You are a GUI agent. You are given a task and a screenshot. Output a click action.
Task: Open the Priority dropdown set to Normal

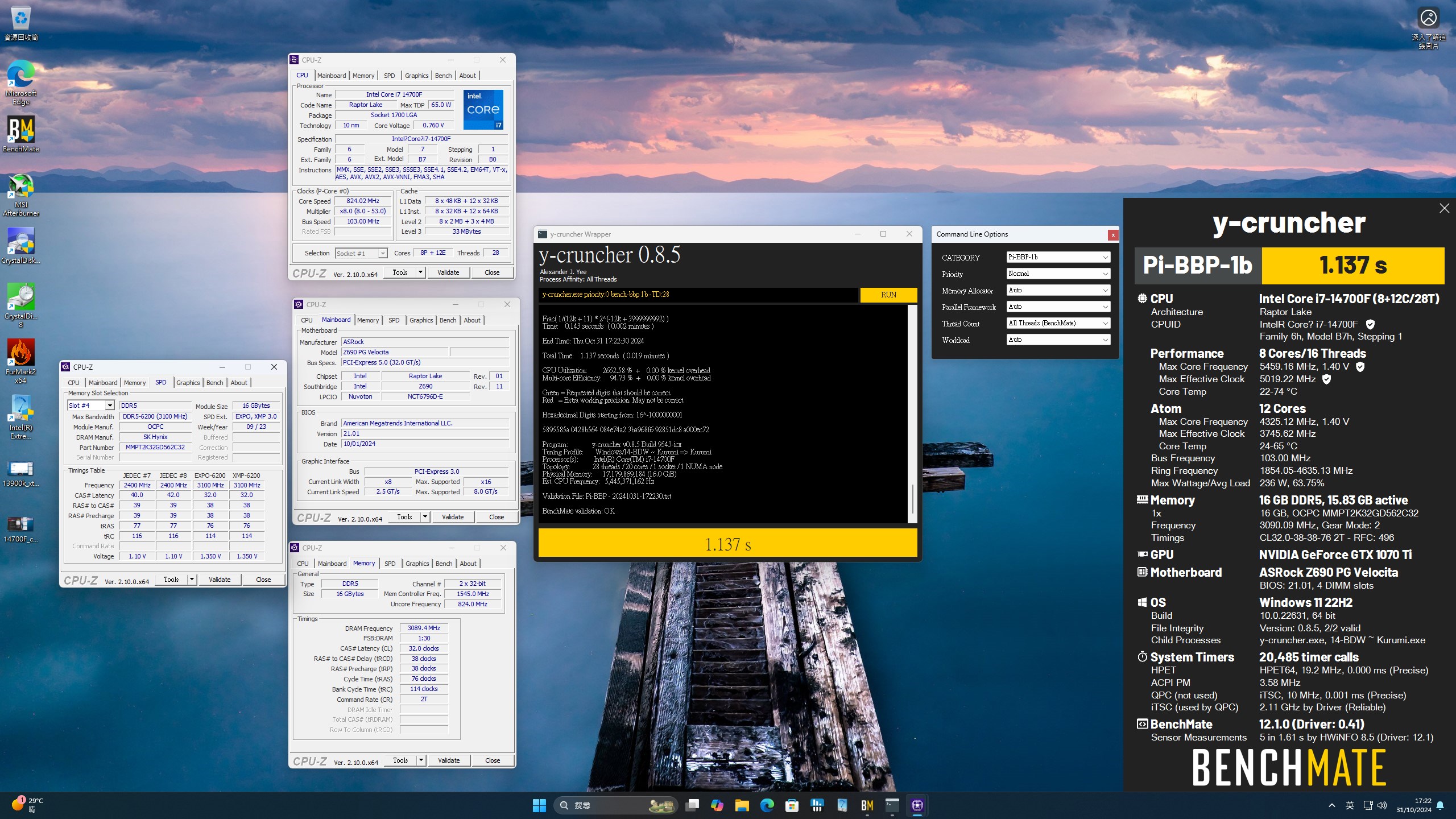pos(1058,274)
